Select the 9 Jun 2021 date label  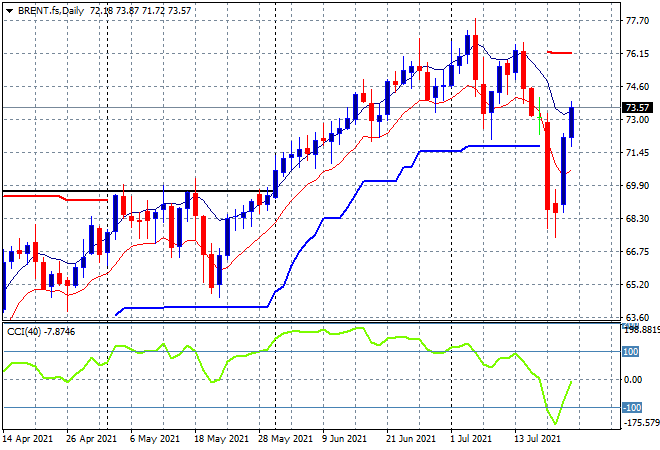[344, 439]
